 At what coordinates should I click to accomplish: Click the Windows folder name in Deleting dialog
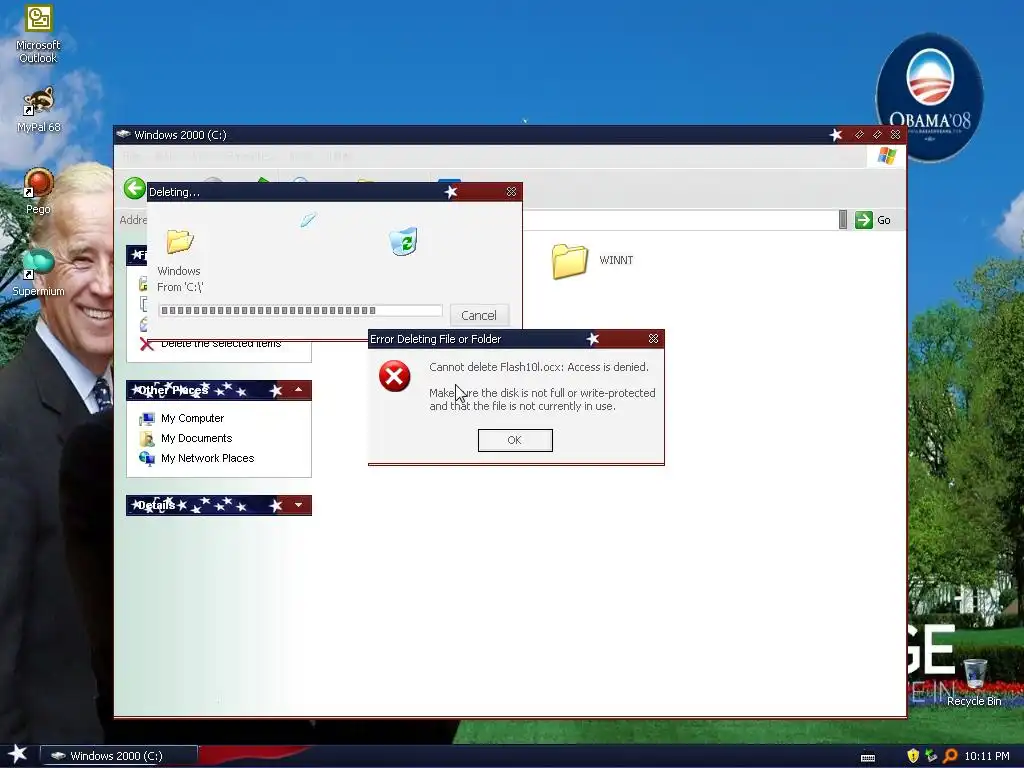point(179,271)
